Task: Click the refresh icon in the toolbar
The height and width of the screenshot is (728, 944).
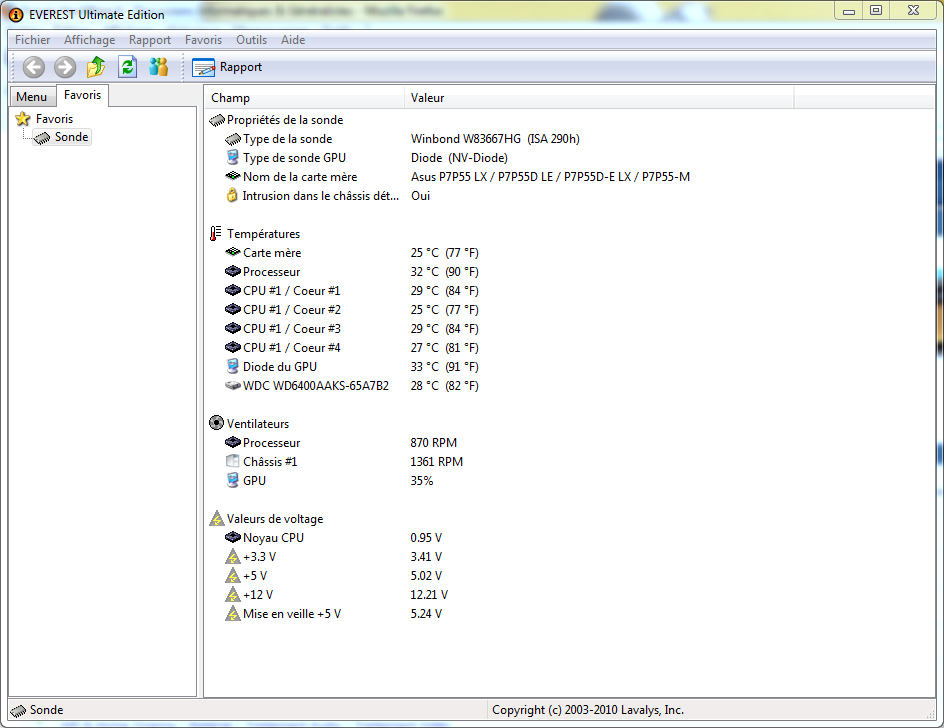Action: (127, 66)
